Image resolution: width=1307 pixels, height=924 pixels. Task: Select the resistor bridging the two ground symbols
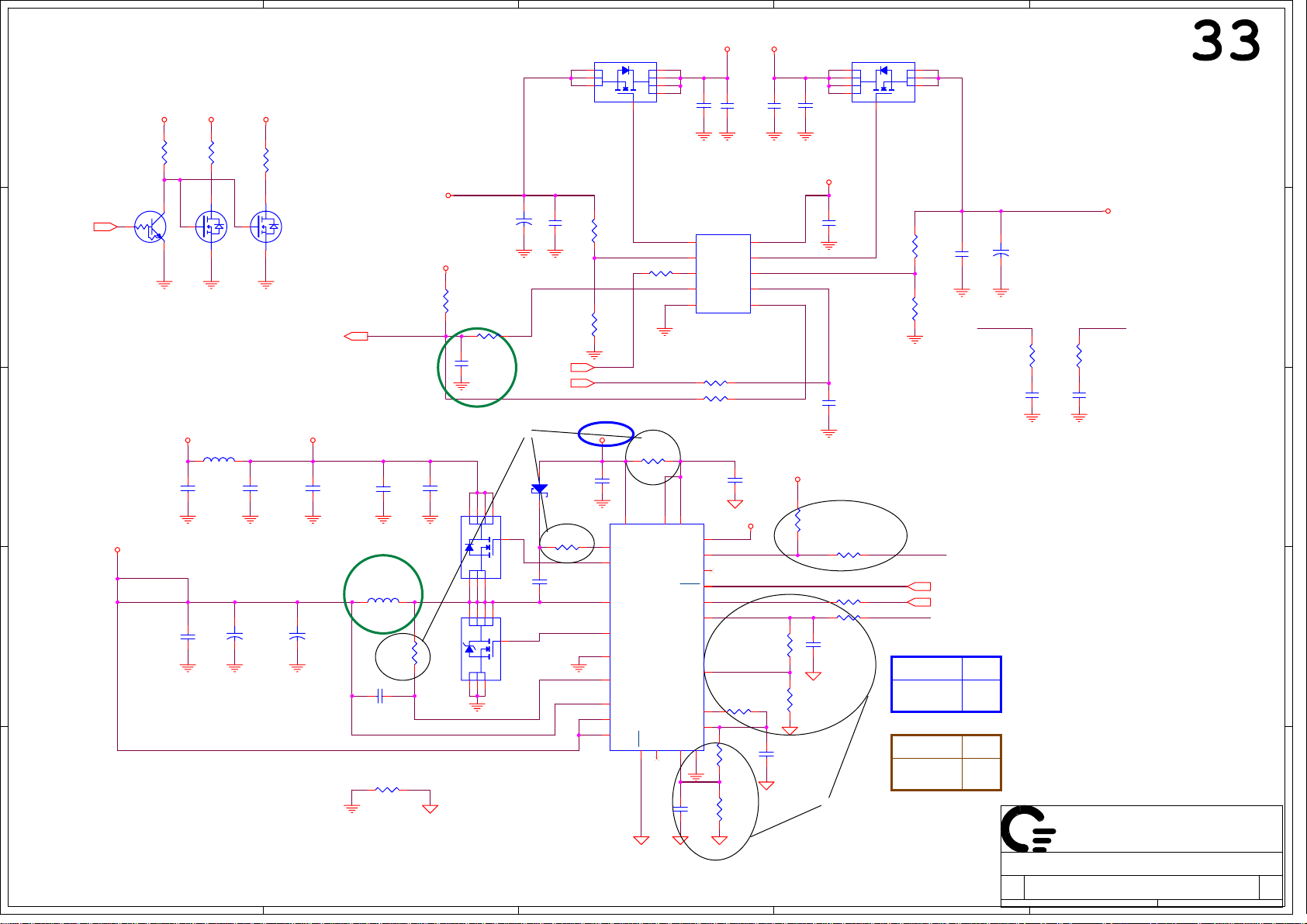click(387, 790)
